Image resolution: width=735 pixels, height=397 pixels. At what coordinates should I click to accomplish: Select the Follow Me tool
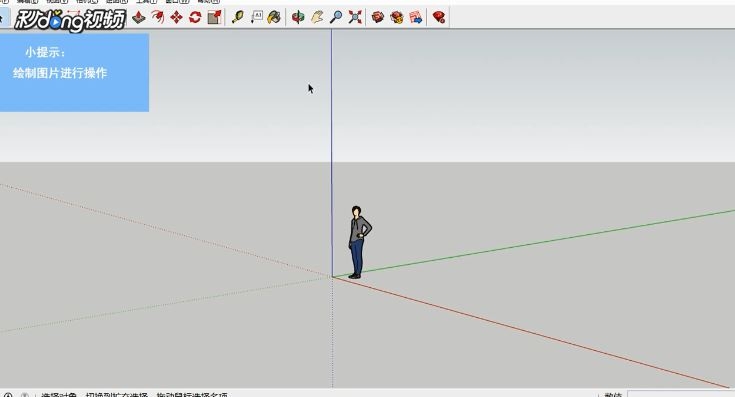158,18
